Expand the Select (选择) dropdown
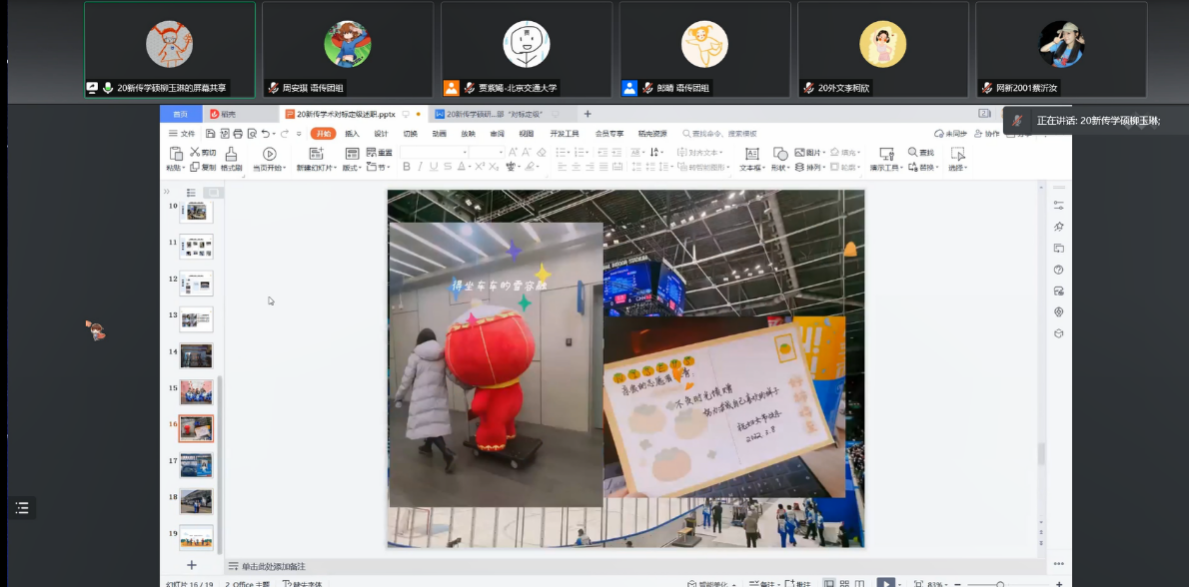The image size is (1189, 587). coord(957,168)
